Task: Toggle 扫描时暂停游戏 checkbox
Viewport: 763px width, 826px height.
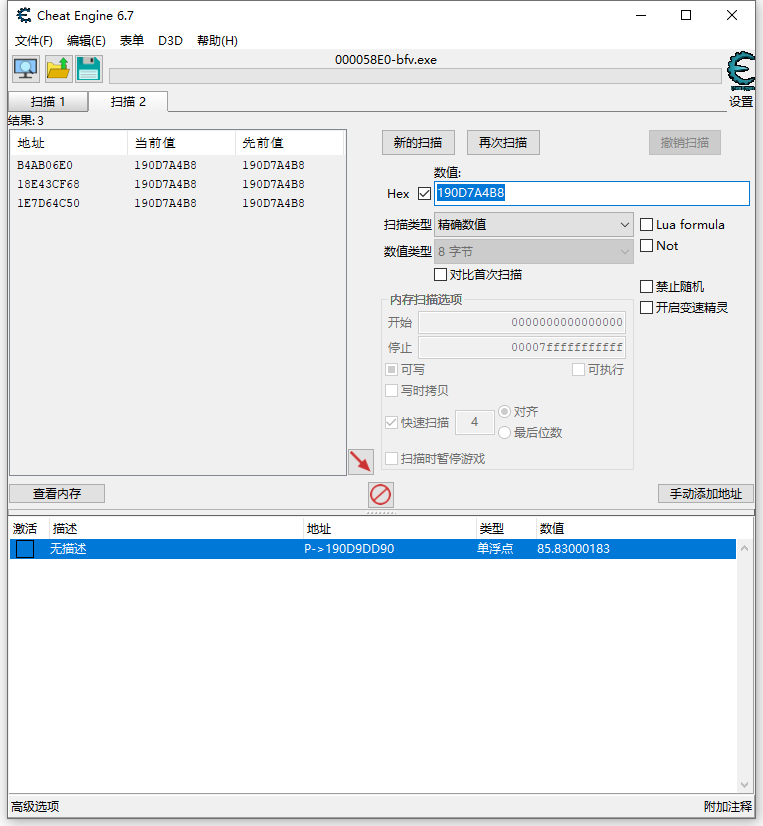Action: point(391,458)
